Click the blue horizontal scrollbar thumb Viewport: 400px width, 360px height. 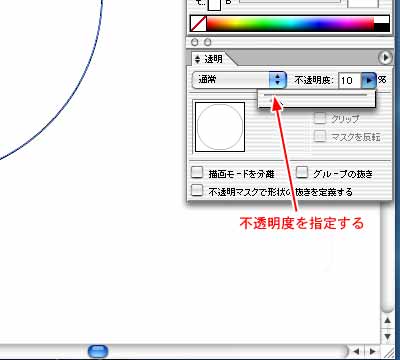(98, 351)
